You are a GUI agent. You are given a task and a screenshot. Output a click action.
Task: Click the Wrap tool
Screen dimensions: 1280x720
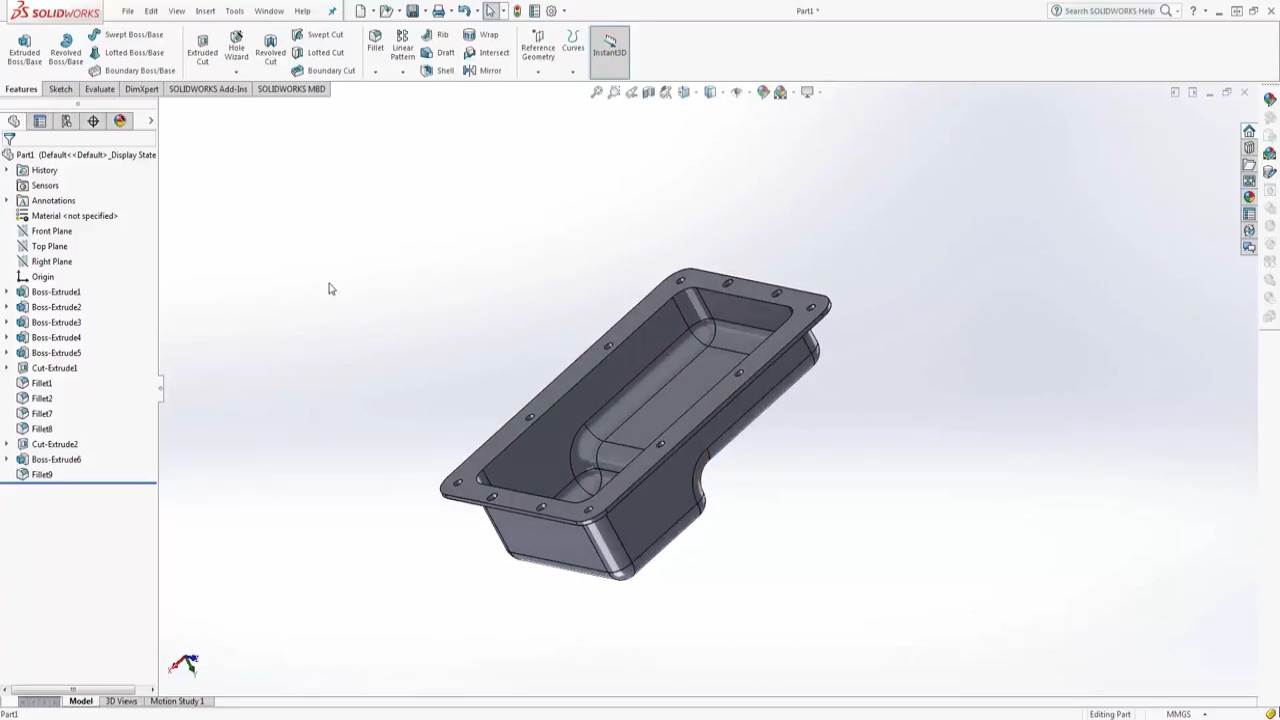coord(481,35)
